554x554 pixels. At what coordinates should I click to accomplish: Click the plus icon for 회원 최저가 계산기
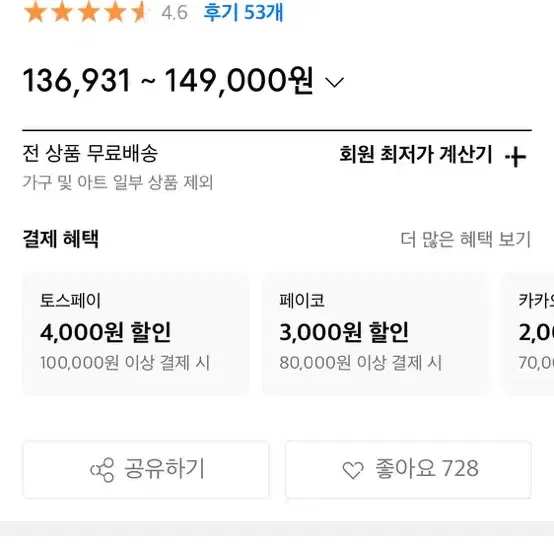coord(515,157)
